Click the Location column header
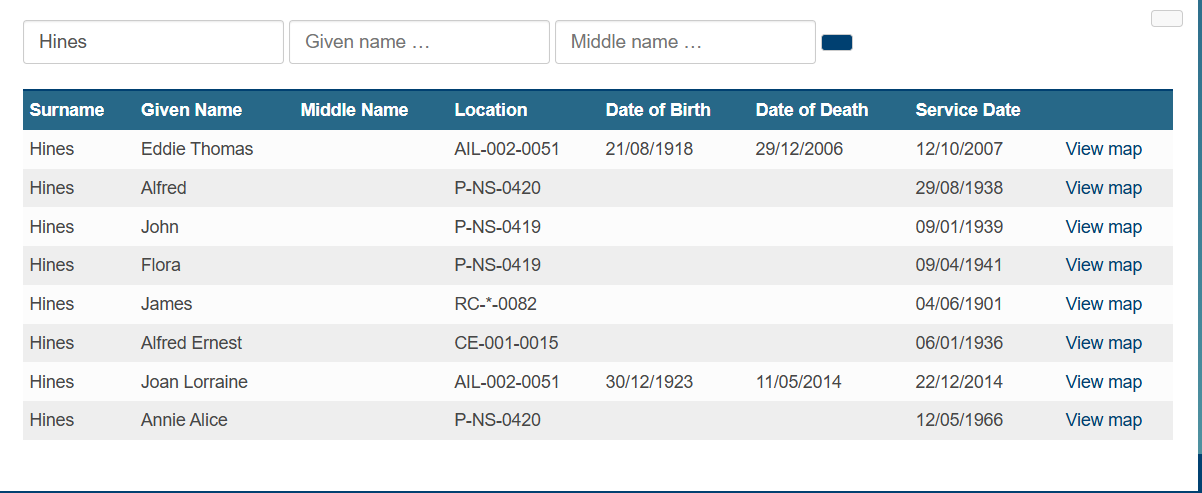This screenshot has height=493, width=1202. point(490,110)
